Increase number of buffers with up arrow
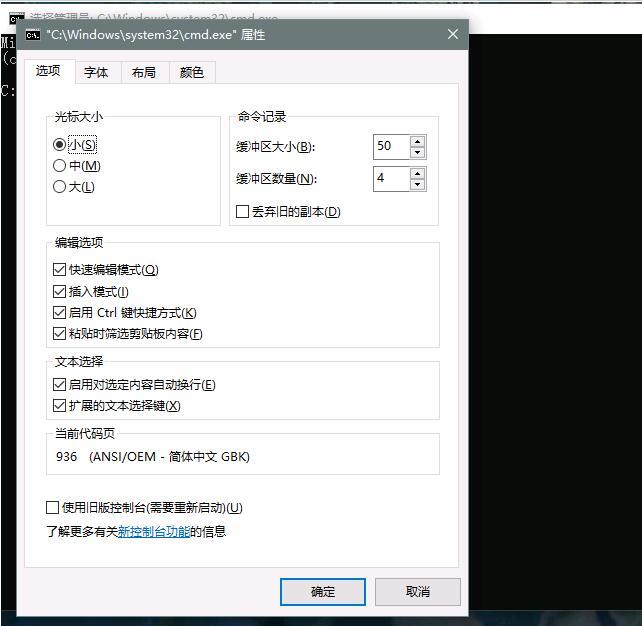 click(x=417, y=173)
